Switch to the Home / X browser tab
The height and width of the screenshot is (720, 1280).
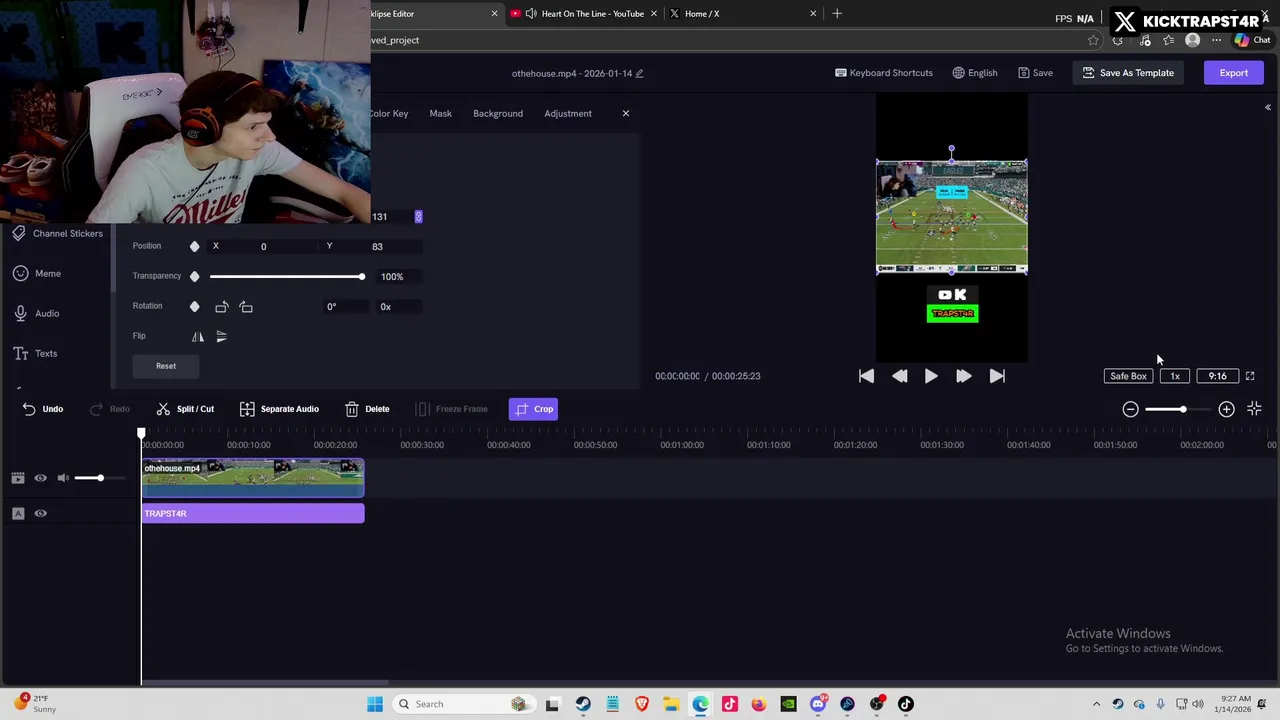pyautogui.click(x=743, y=14)
